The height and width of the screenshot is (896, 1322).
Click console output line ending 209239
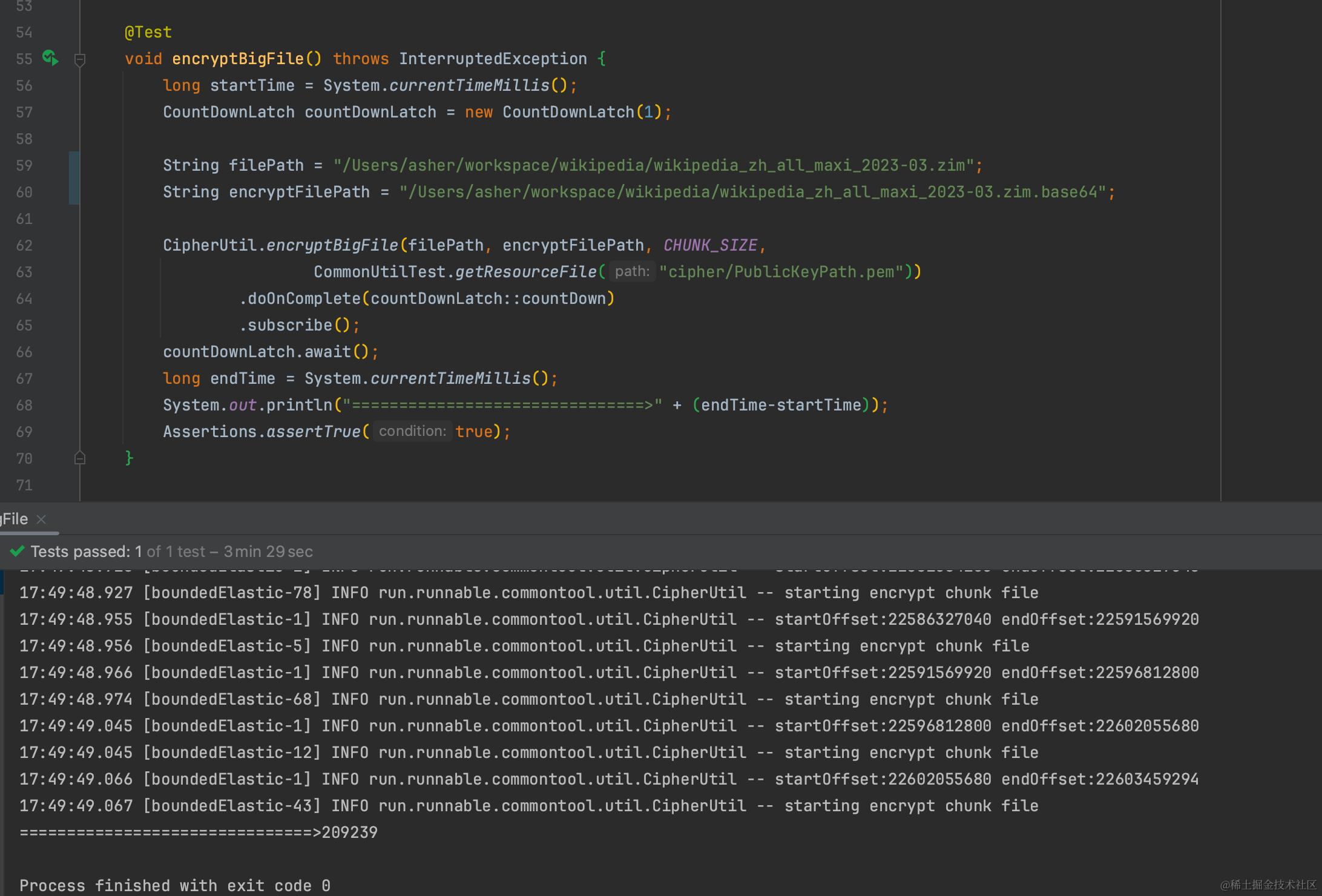[199, 832]
